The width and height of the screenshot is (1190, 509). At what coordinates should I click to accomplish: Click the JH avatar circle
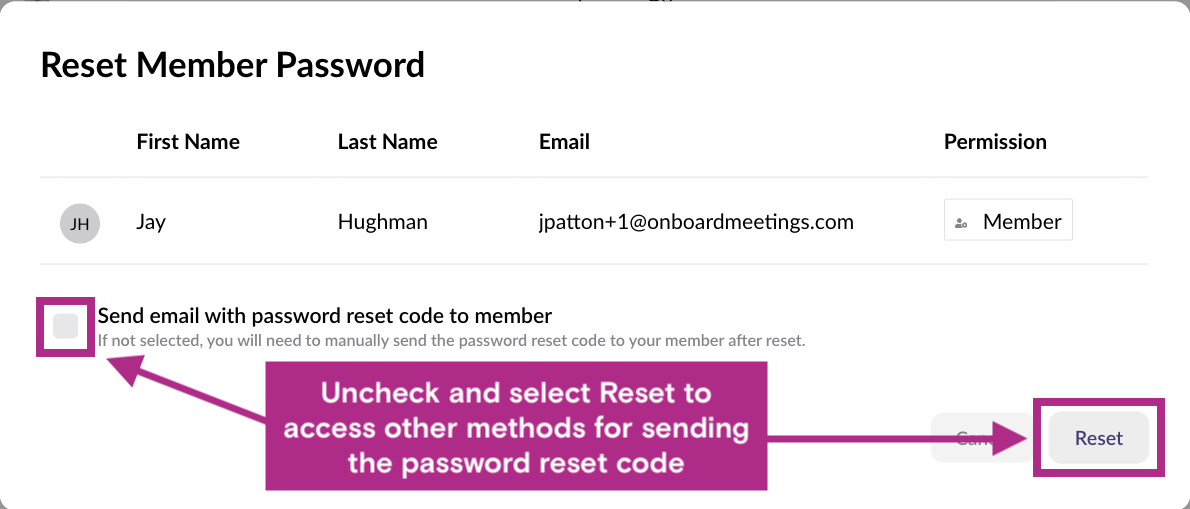click(x=80, y=223)
